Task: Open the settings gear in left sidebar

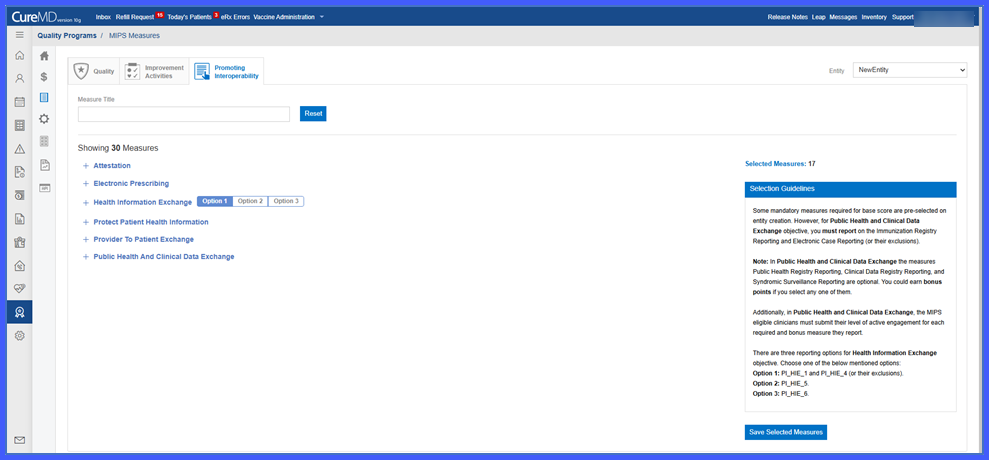Action: pos(20,336)
